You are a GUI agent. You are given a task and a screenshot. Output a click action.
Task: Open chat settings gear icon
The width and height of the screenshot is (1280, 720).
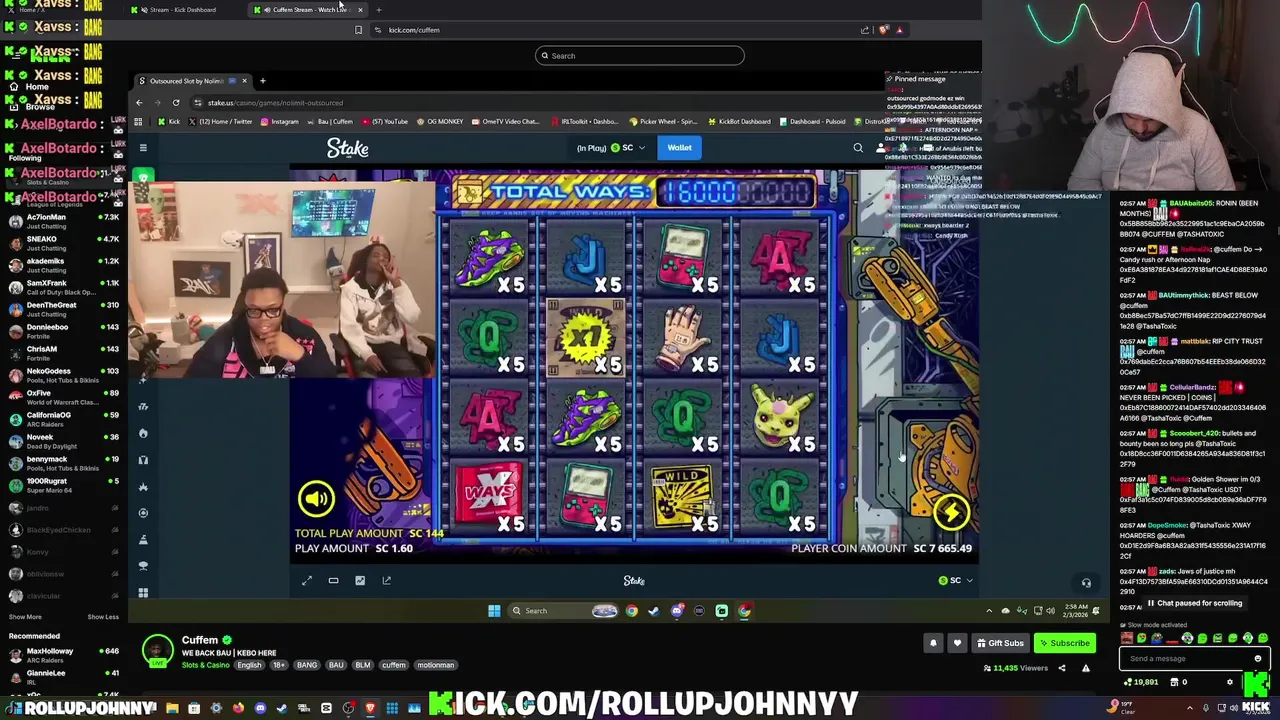[1230, 683]
